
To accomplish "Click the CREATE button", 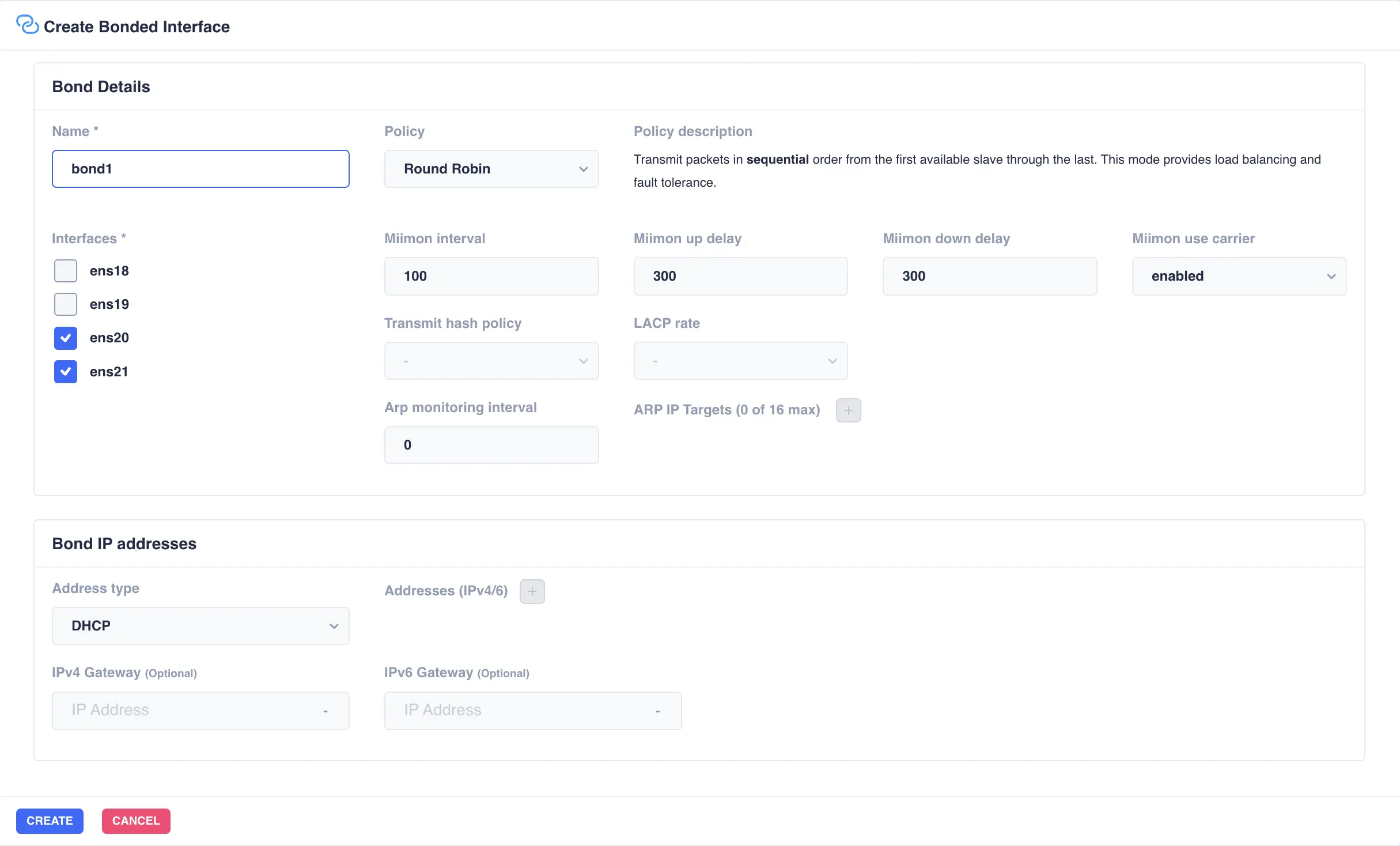I will (x=50, y=821).
